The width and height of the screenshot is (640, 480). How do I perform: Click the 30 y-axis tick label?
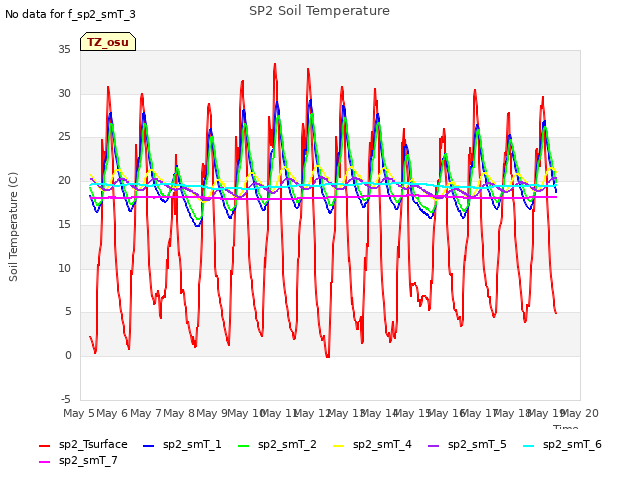click(64, 93)
